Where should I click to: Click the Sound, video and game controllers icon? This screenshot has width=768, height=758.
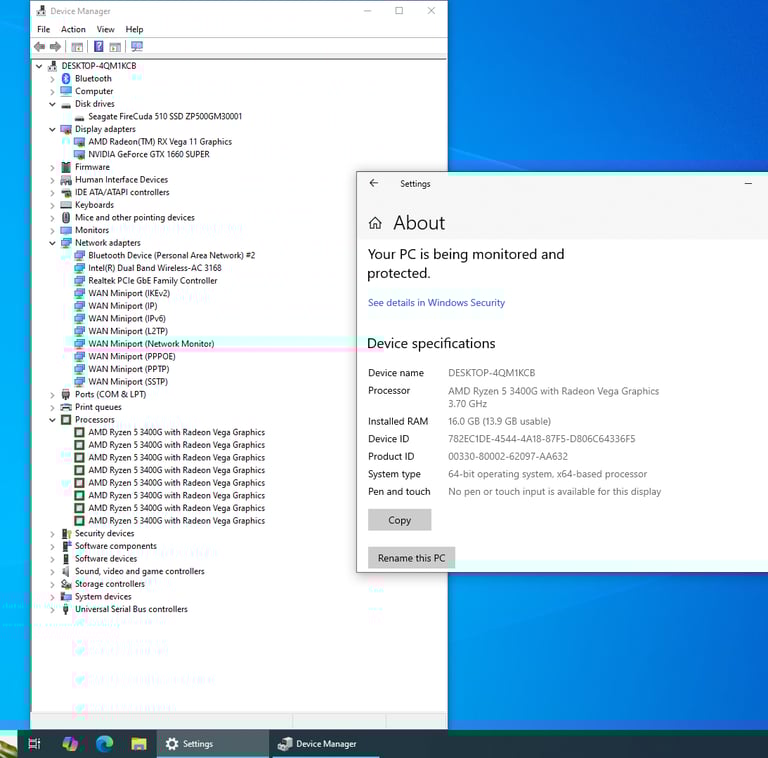pos(66,571)
